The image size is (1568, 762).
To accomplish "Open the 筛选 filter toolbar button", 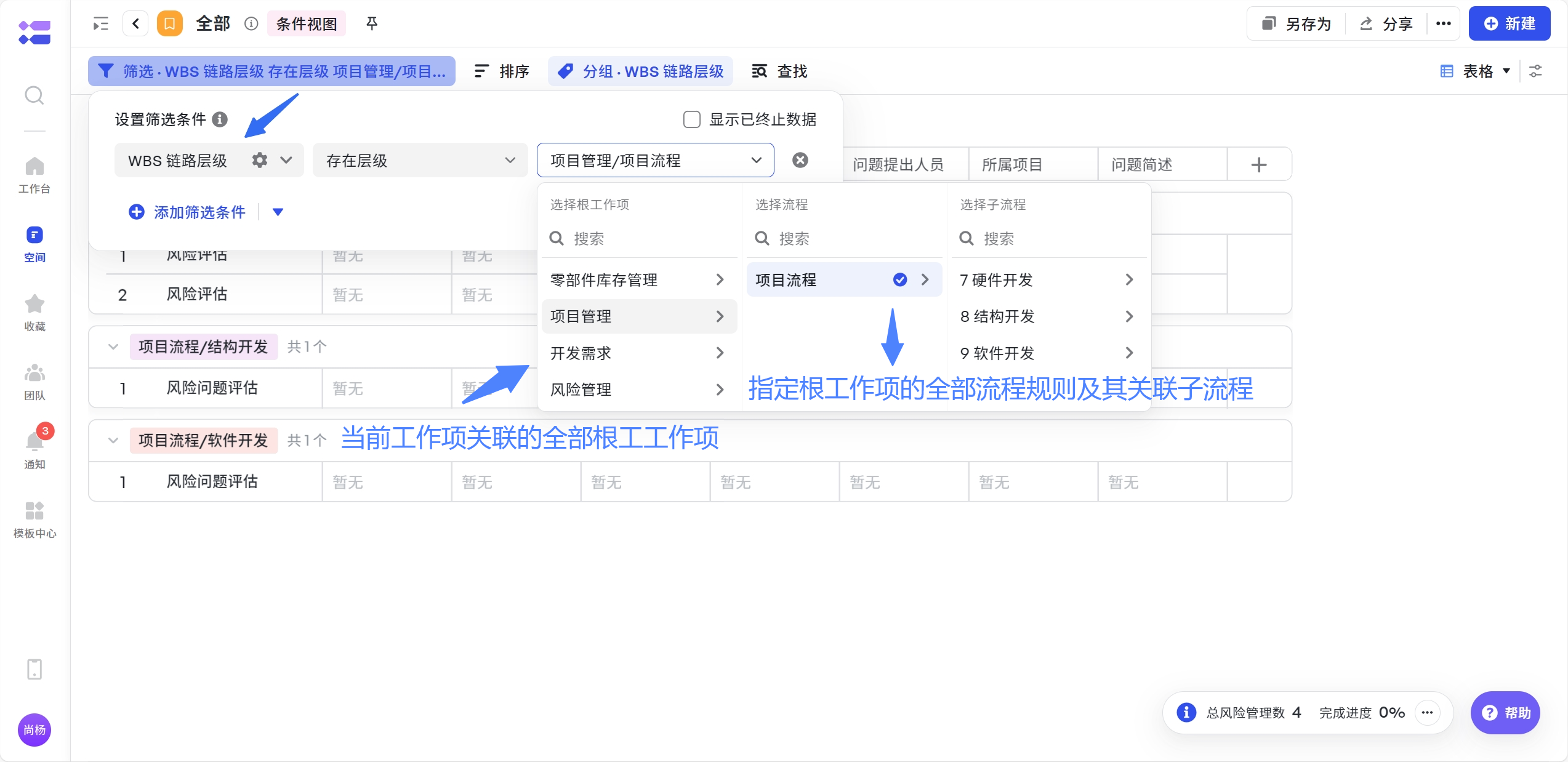I will 271,71.
